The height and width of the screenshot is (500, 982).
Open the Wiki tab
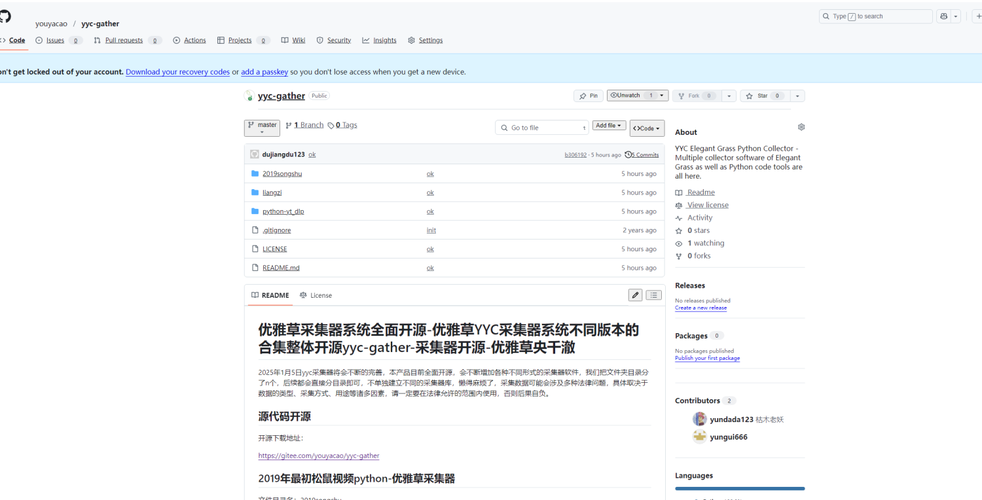point(293,40)
